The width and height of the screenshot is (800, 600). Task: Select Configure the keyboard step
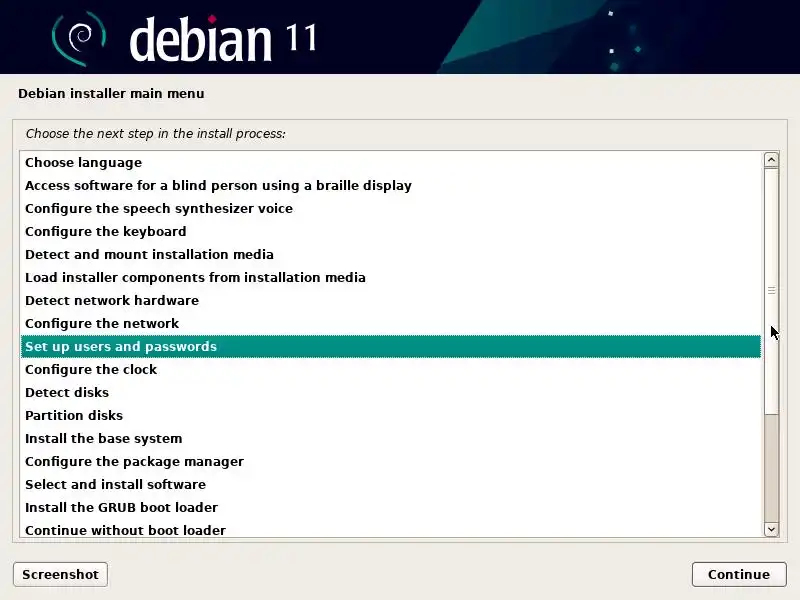[x=391, y=232]
